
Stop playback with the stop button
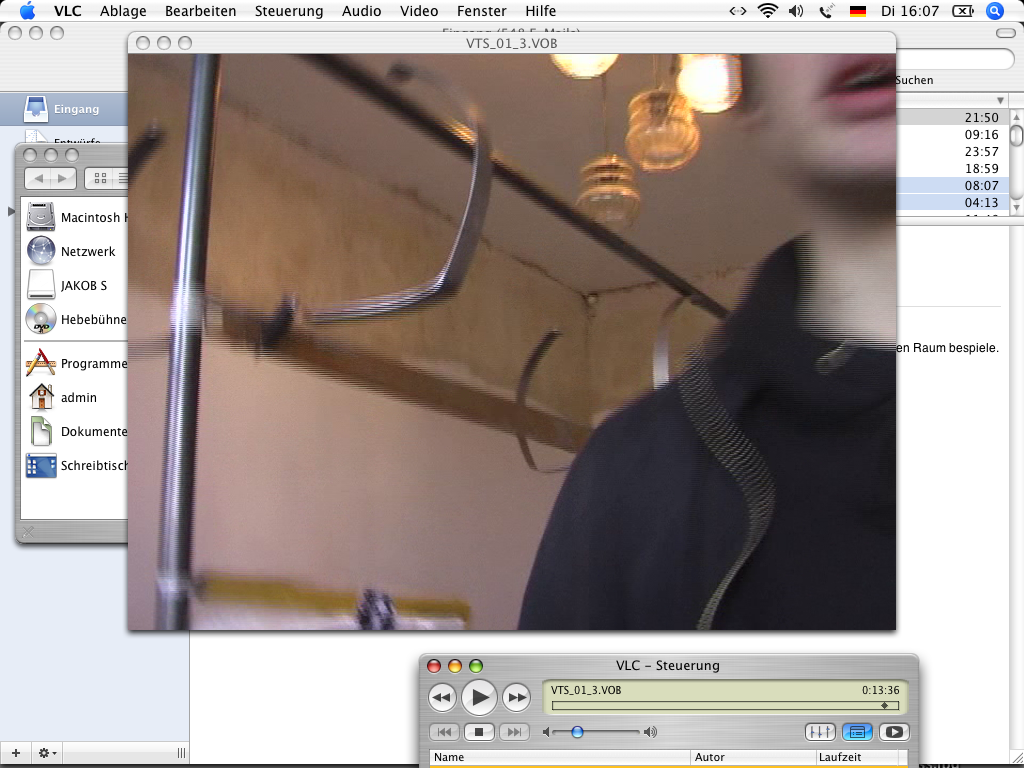coord(479,732)
